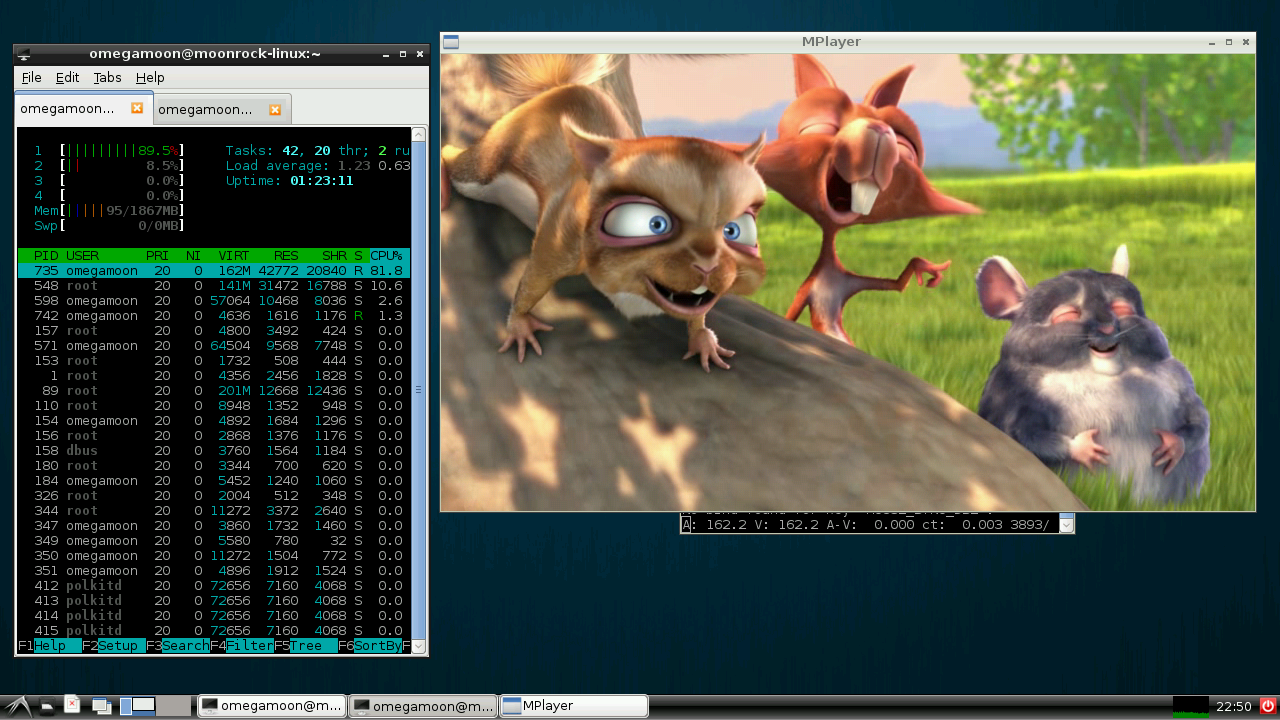Select the root process row PID 1

tap(214, 376)
